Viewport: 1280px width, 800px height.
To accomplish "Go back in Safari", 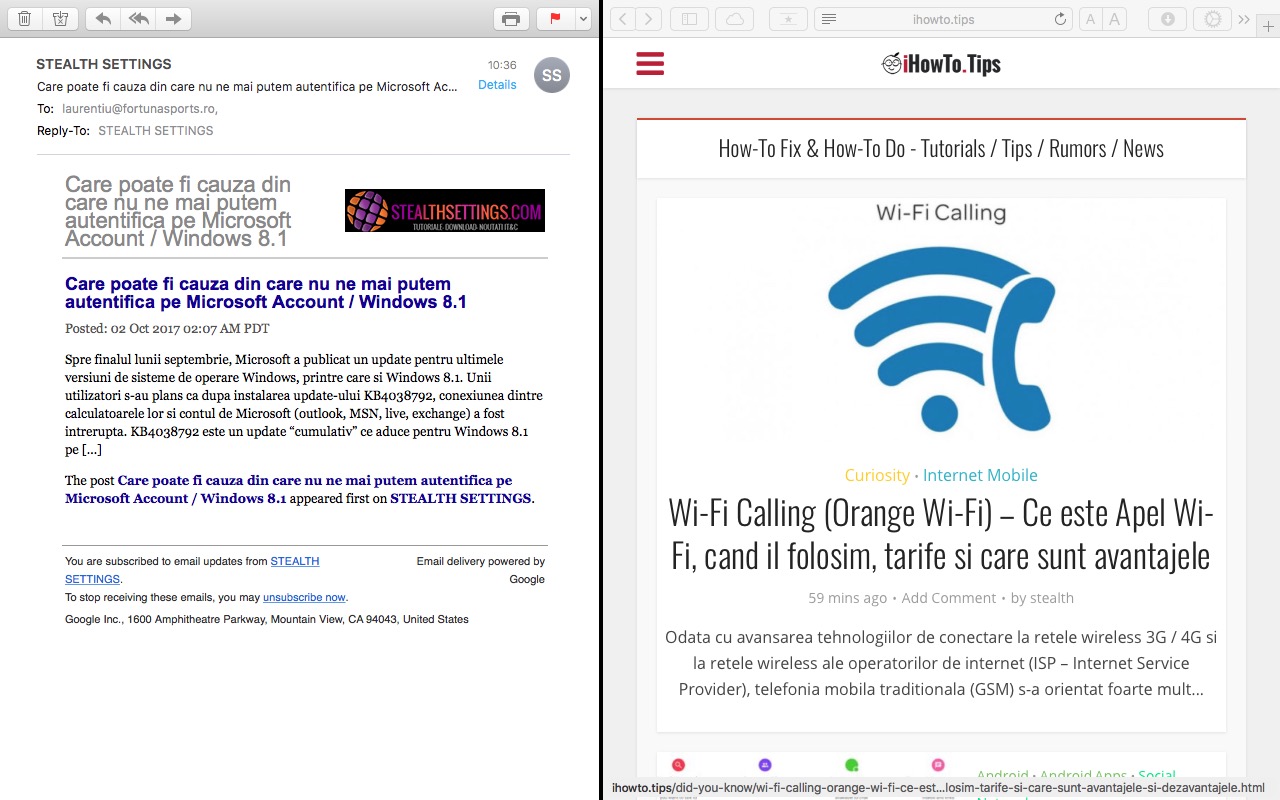I will [x=623, y=19].
